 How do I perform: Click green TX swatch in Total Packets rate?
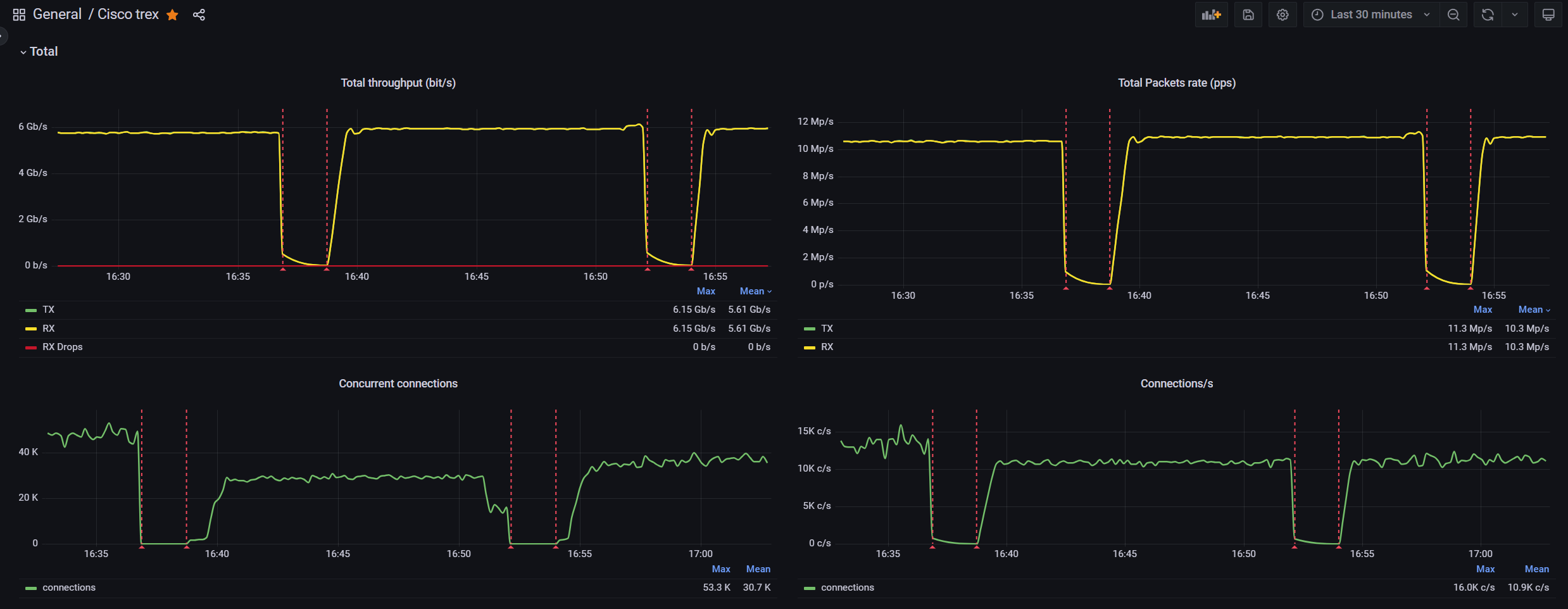810,329
